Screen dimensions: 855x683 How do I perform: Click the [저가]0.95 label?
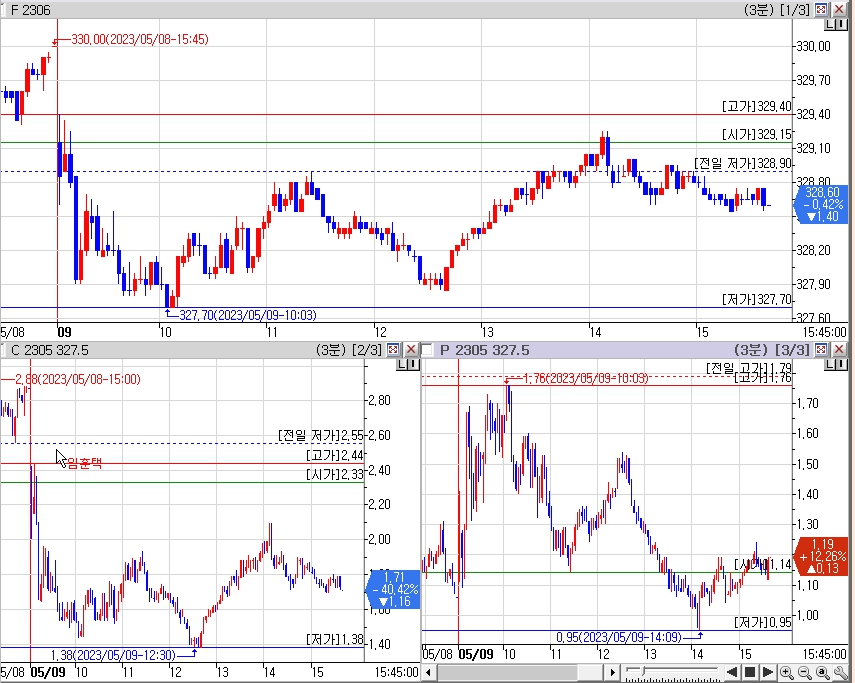pos(762,622)
